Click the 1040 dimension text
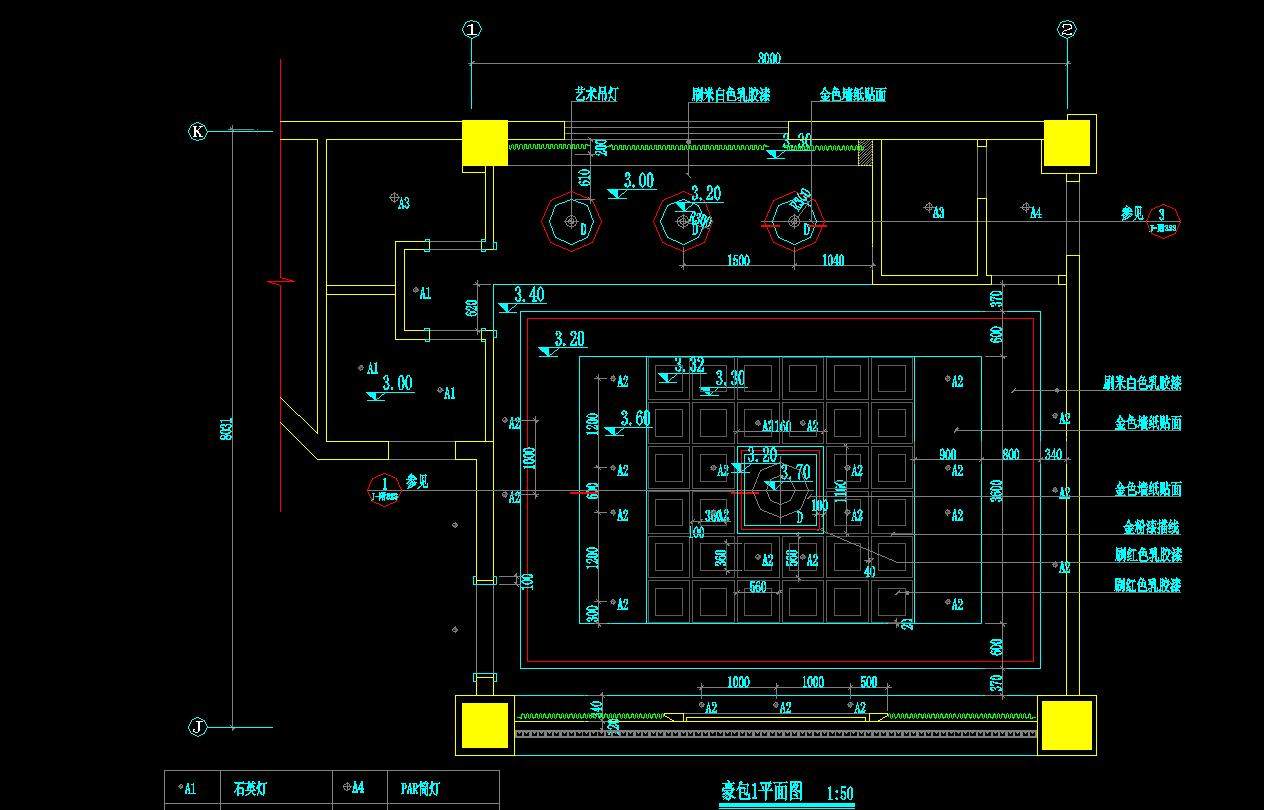This screenshot has width=1264, height=810. pos(831,260)
